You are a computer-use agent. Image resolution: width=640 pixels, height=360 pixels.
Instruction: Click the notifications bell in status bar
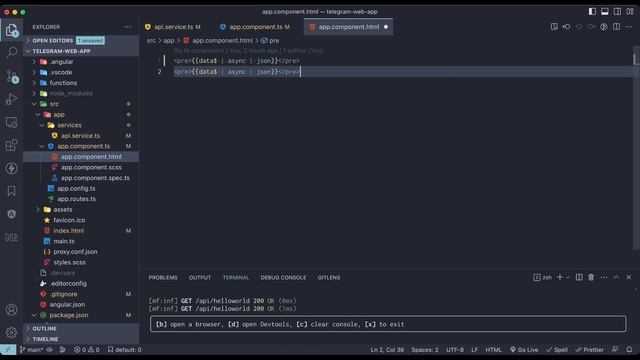(629, 350)
